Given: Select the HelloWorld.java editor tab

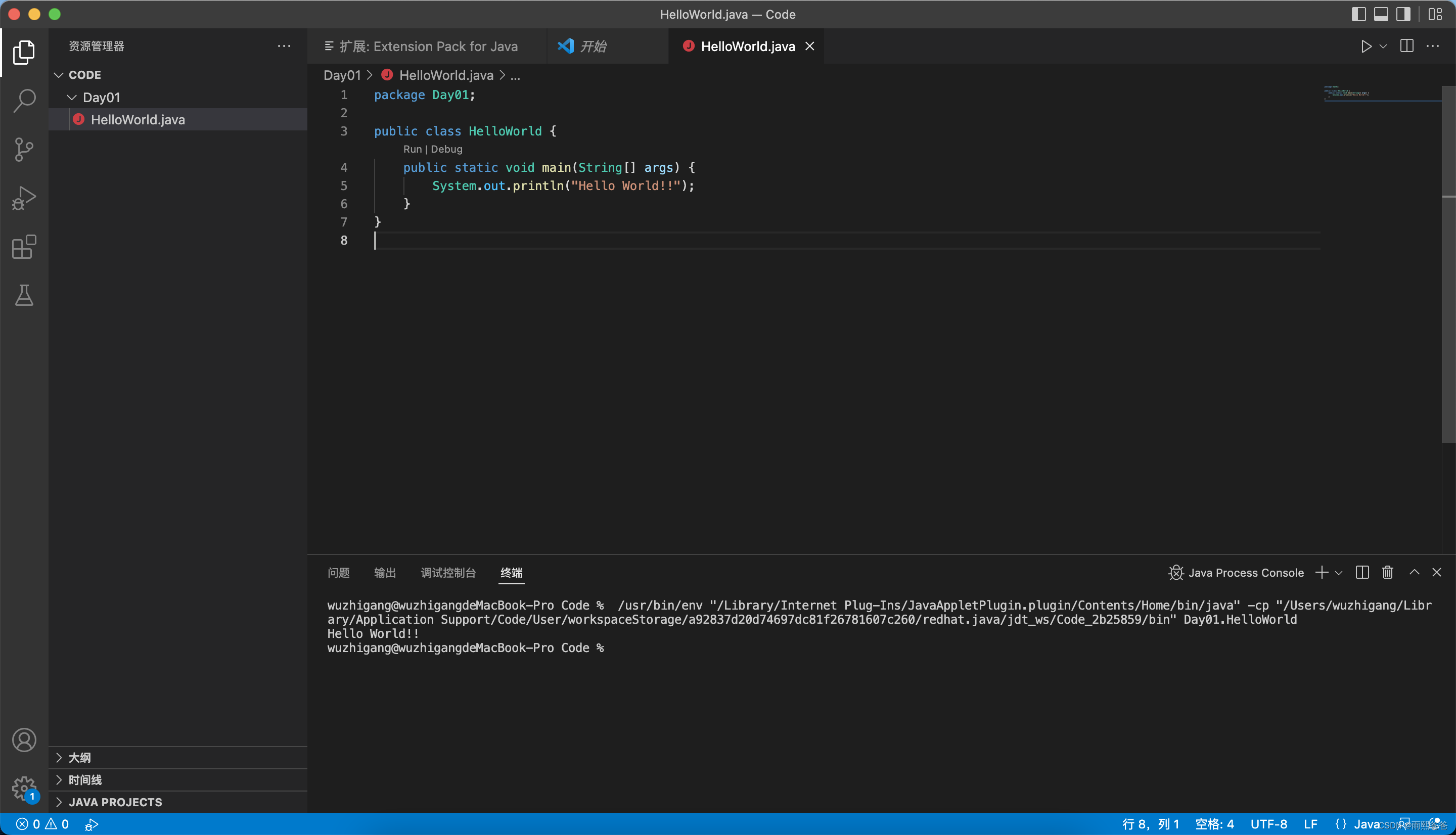Looking at the screenshot, I should click(x=747, y=47).
